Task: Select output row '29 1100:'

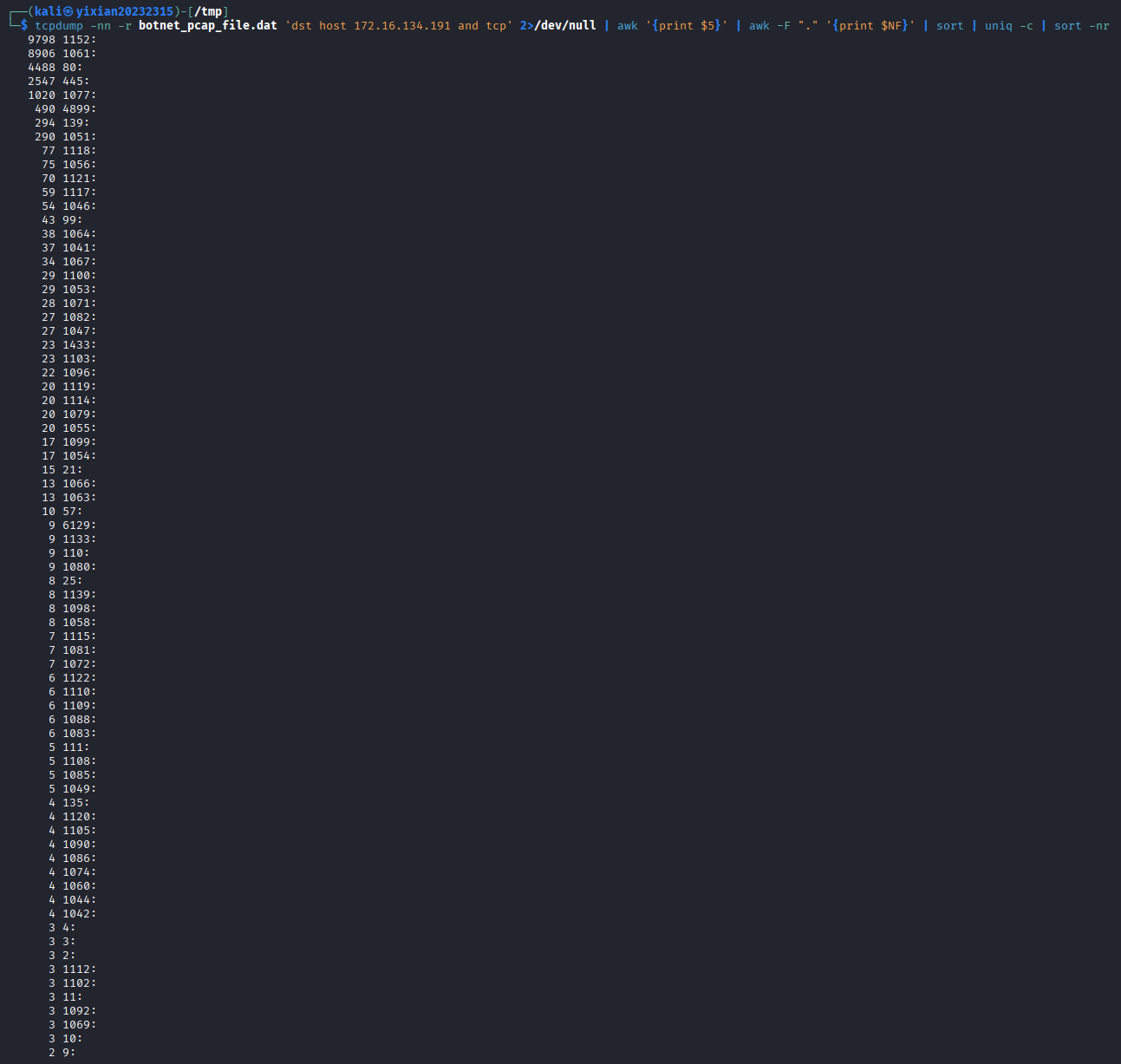Action: [69, 276]
